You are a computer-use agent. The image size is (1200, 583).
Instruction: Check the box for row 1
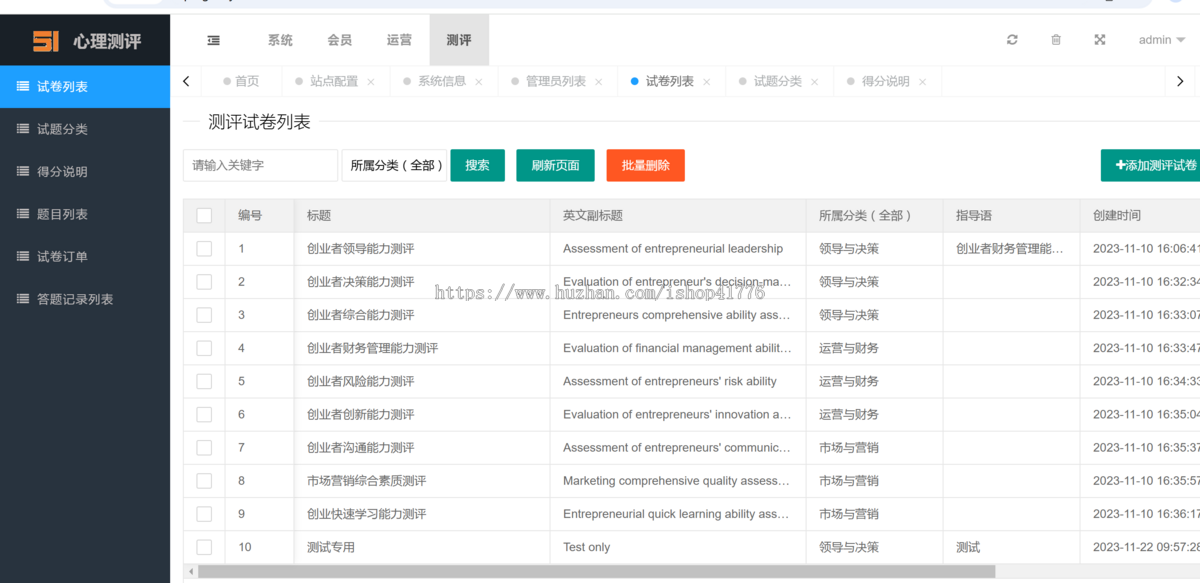pos(204,249)
